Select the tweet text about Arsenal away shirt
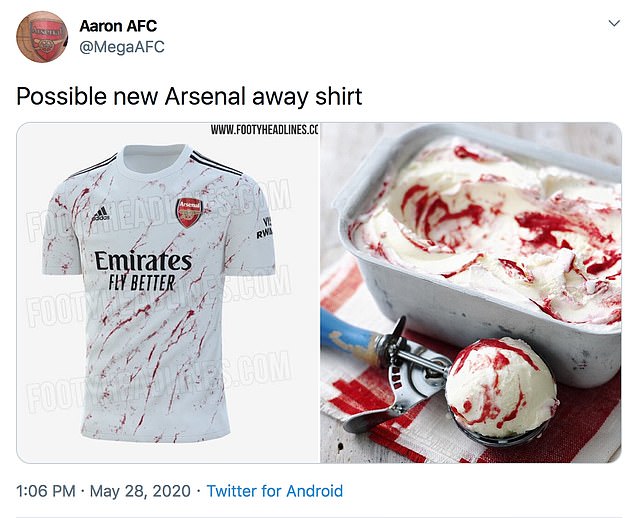This screenshot has width=634, height=518. click(x=189, y=97)
